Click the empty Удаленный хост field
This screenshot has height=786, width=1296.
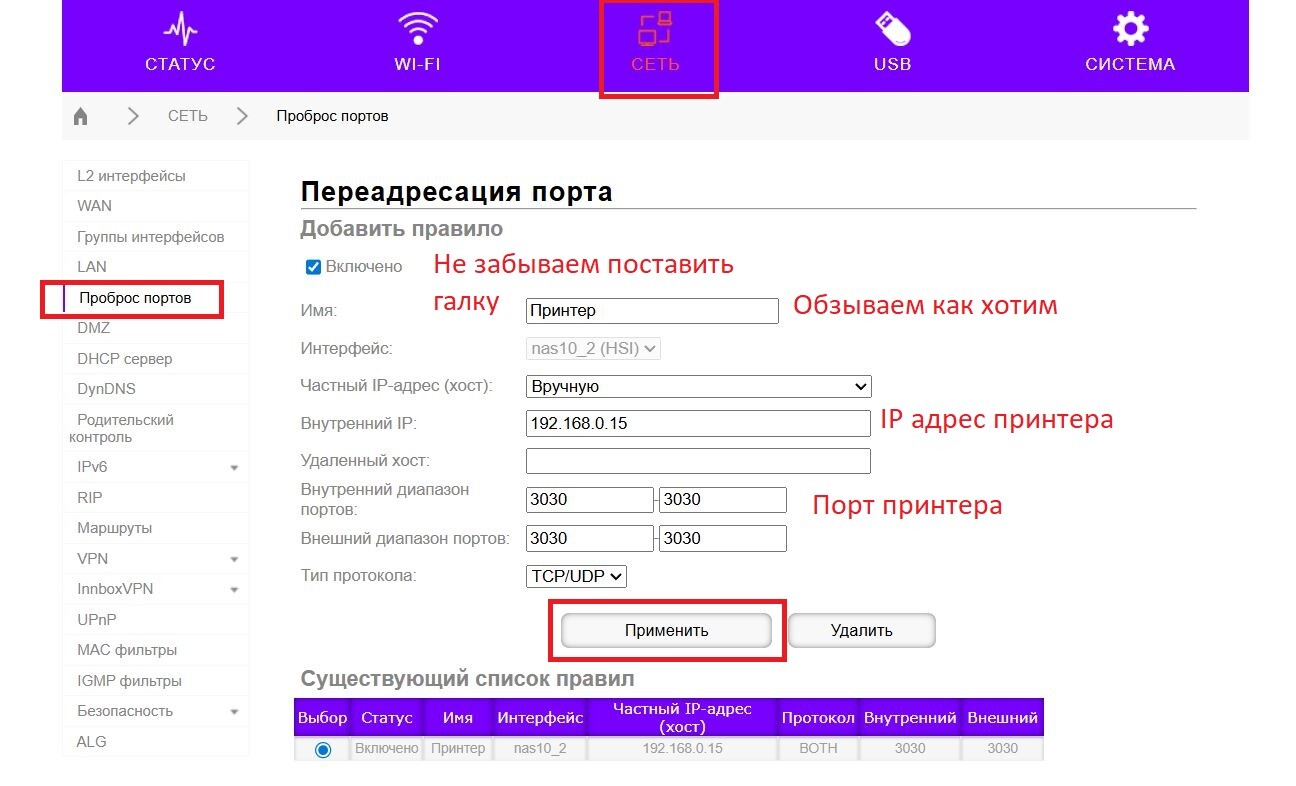pos(698,461)
